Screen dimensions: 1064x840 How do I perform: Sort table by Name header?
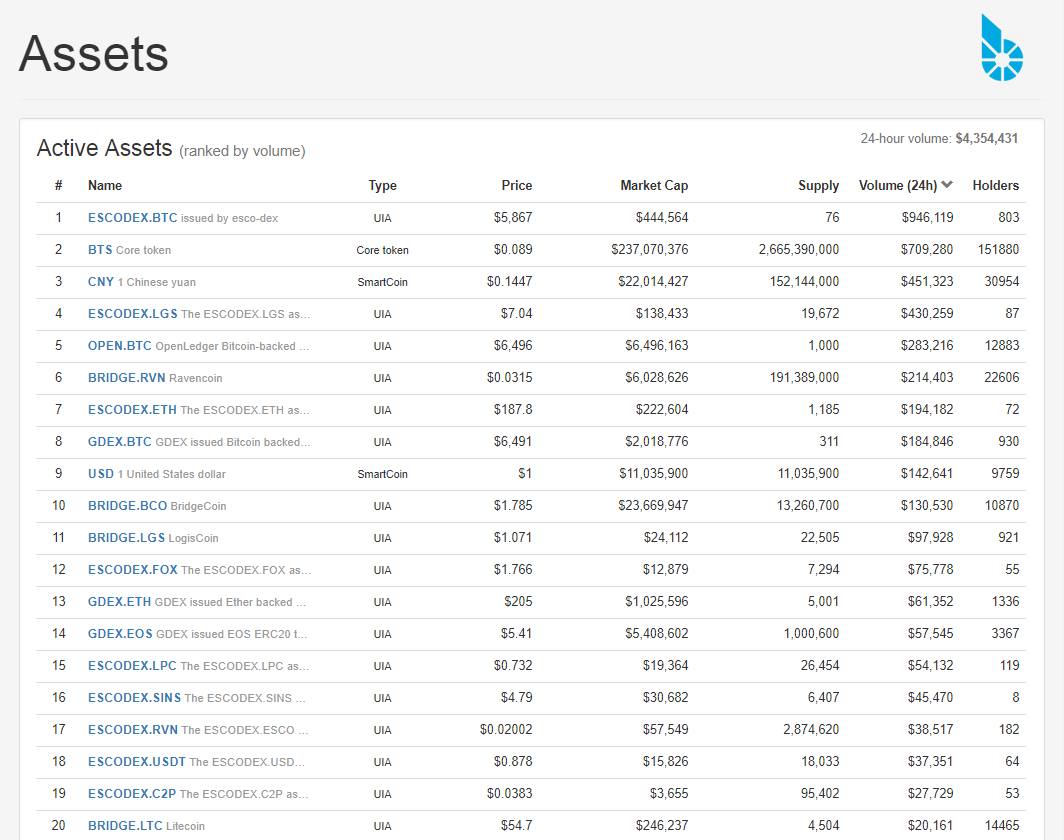point(104,185)
